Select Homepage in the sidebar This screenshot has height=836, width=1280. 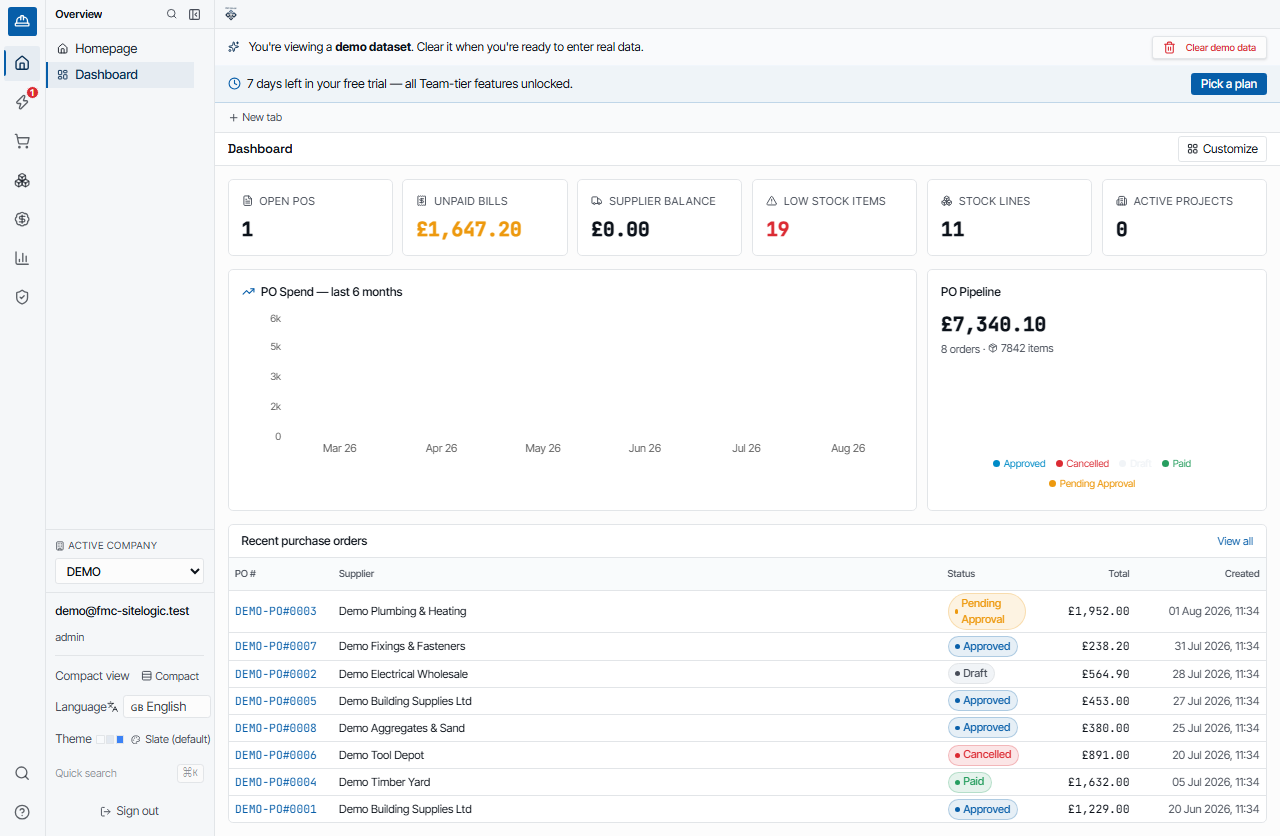point(120,49)
